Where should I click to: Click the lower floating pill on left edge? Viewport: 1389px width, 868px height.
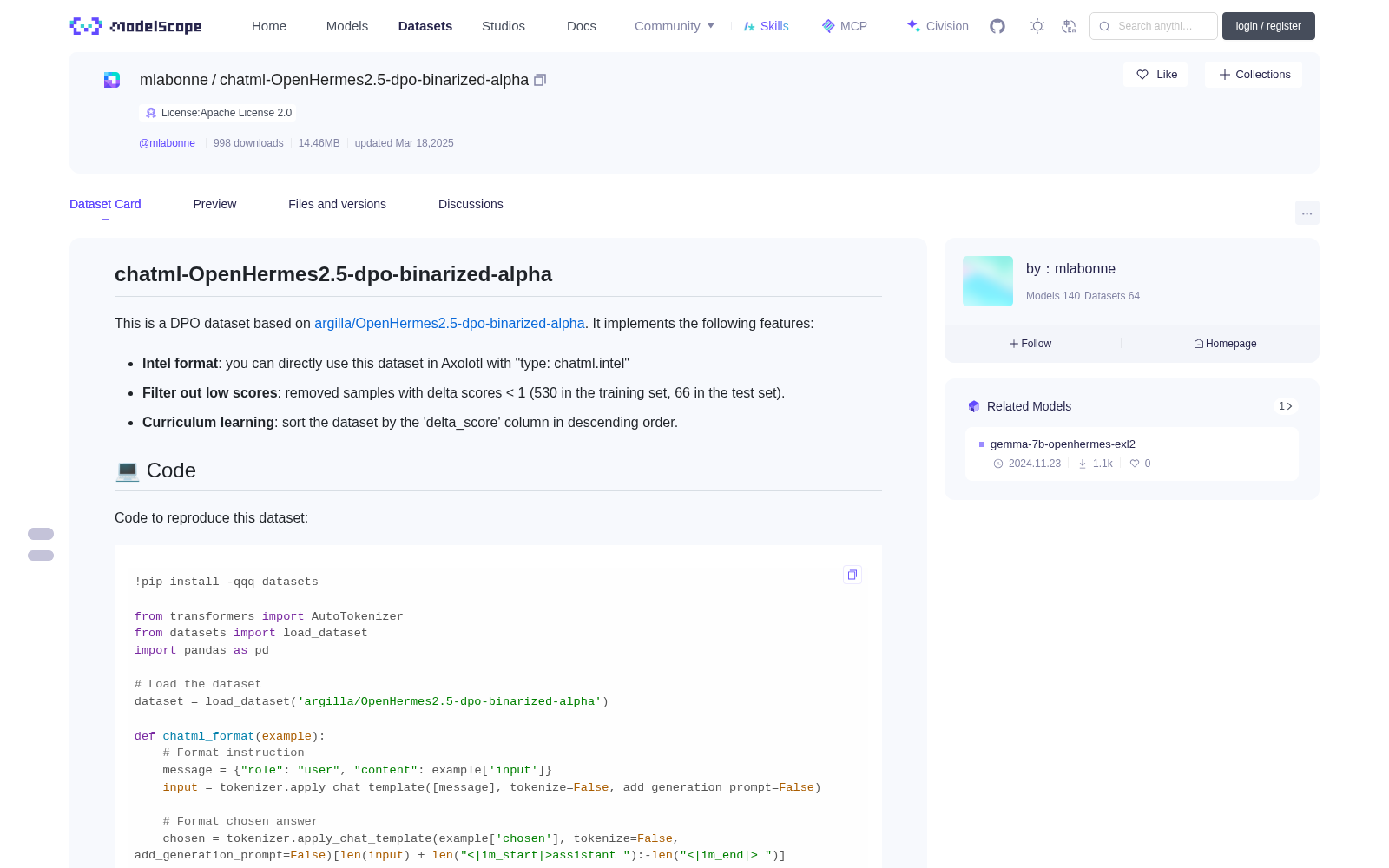pos(41,556)
